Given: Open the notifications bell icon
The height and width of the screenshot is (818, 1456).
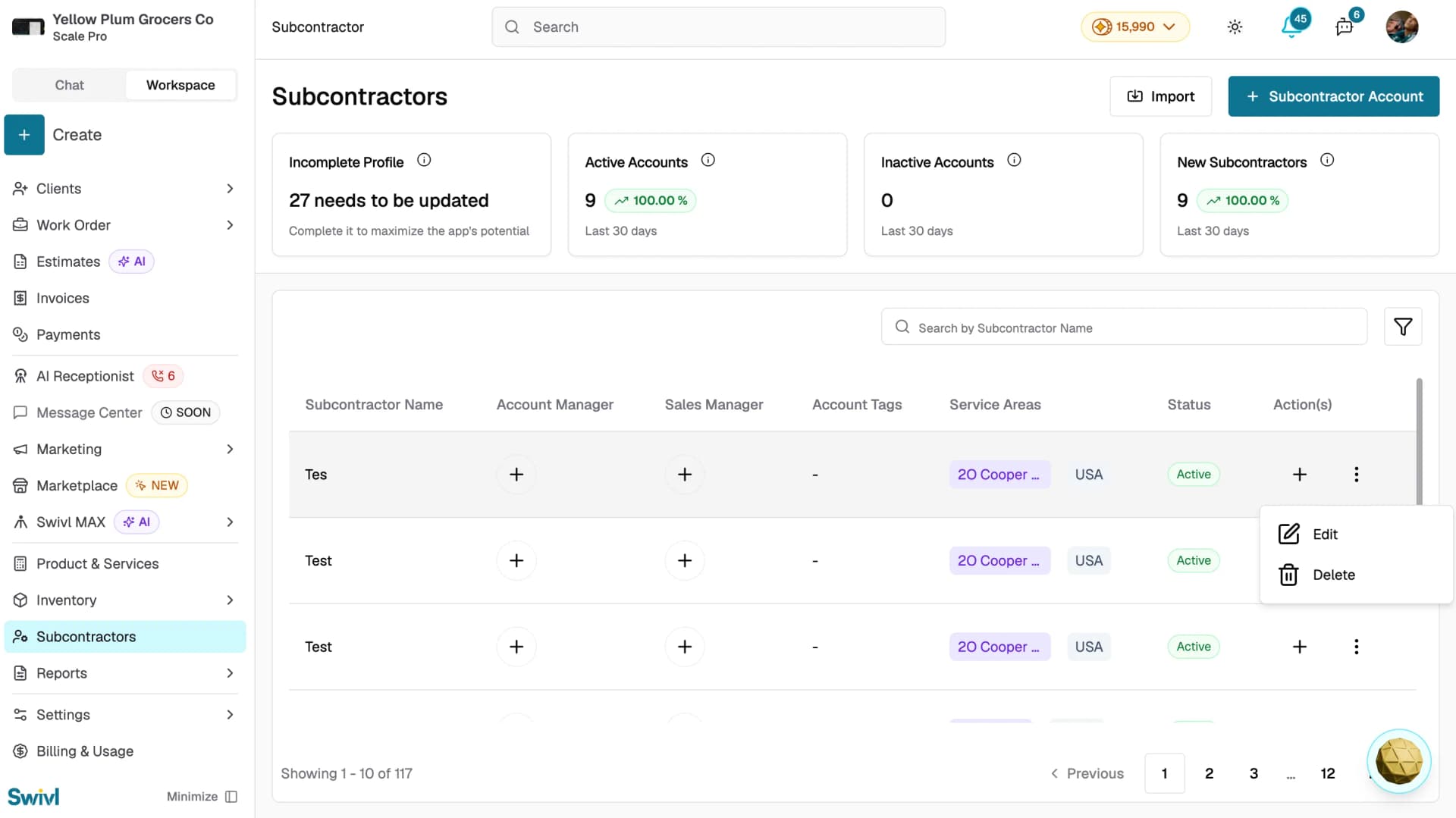Looking at the screenshot, I should [1291, 27].
